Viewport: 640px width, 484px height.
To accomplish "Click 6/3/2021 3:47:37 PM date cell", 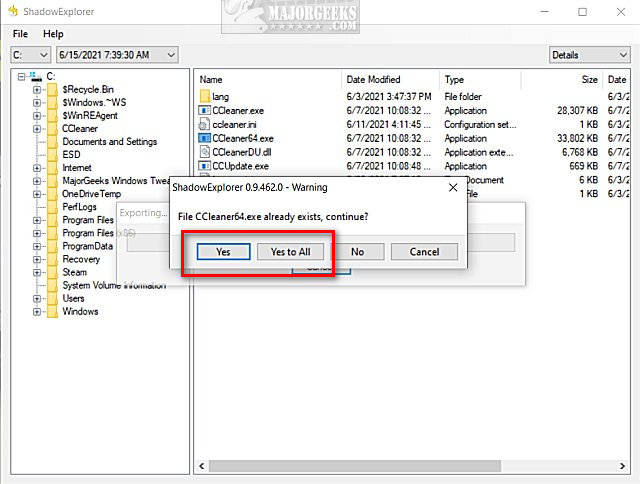I will 389,97.
